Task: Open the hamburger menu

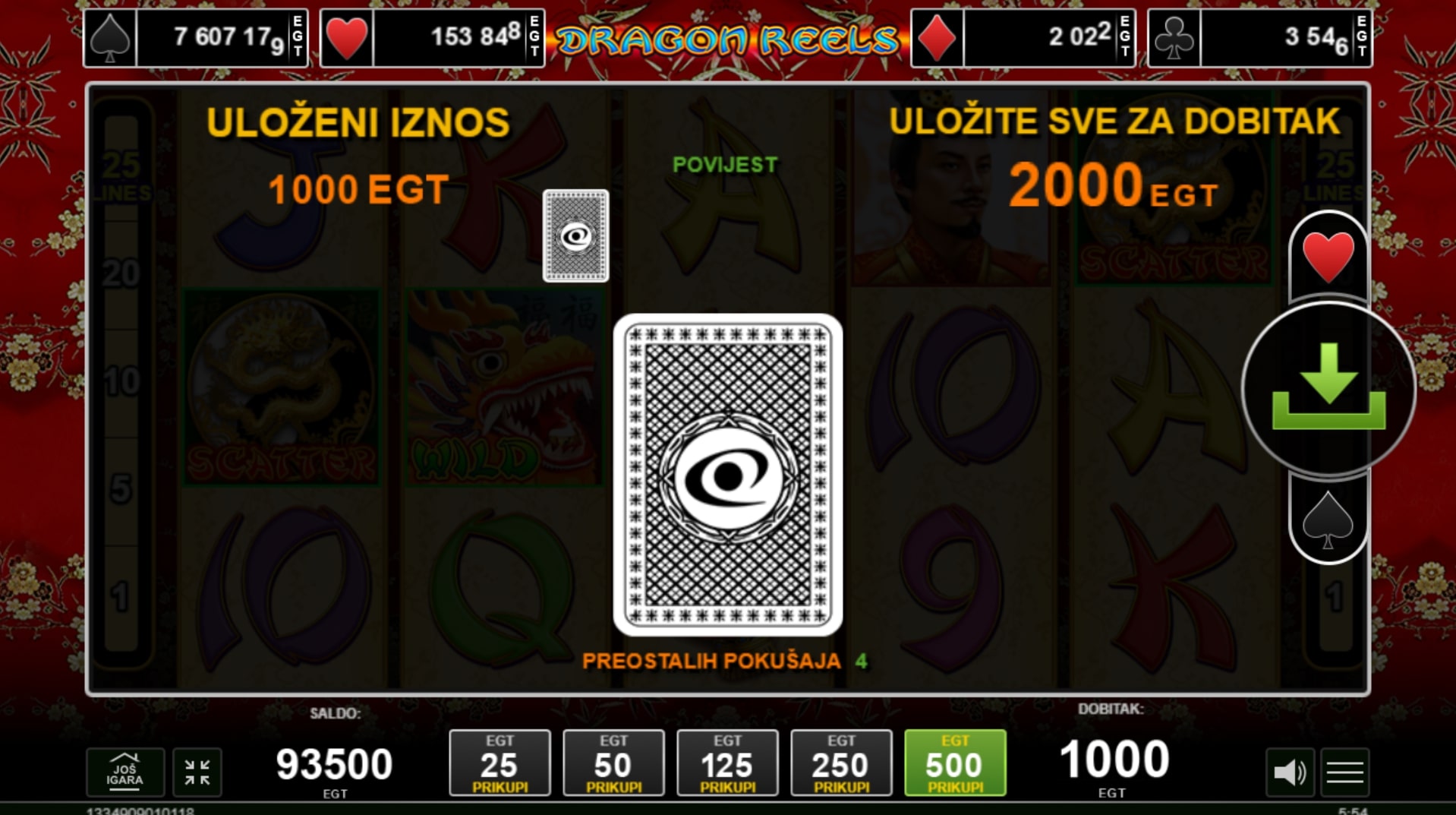Action: coord(1345,773)
